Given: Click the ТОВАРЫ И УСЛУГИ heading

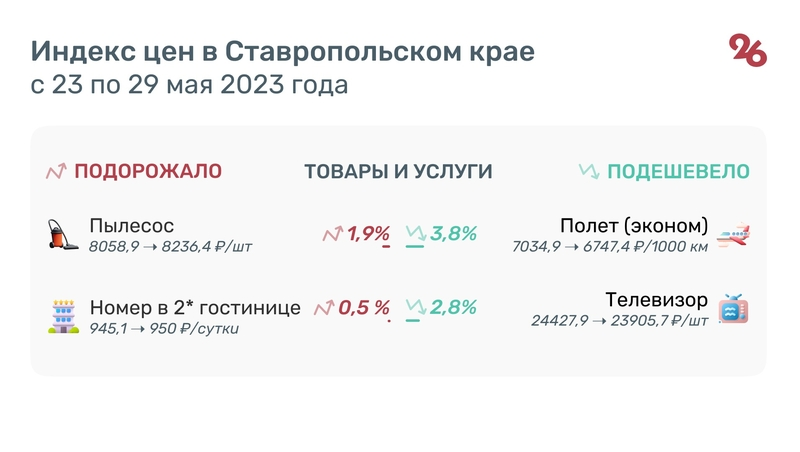Looking at the screenshot, I should pos(398,171).
